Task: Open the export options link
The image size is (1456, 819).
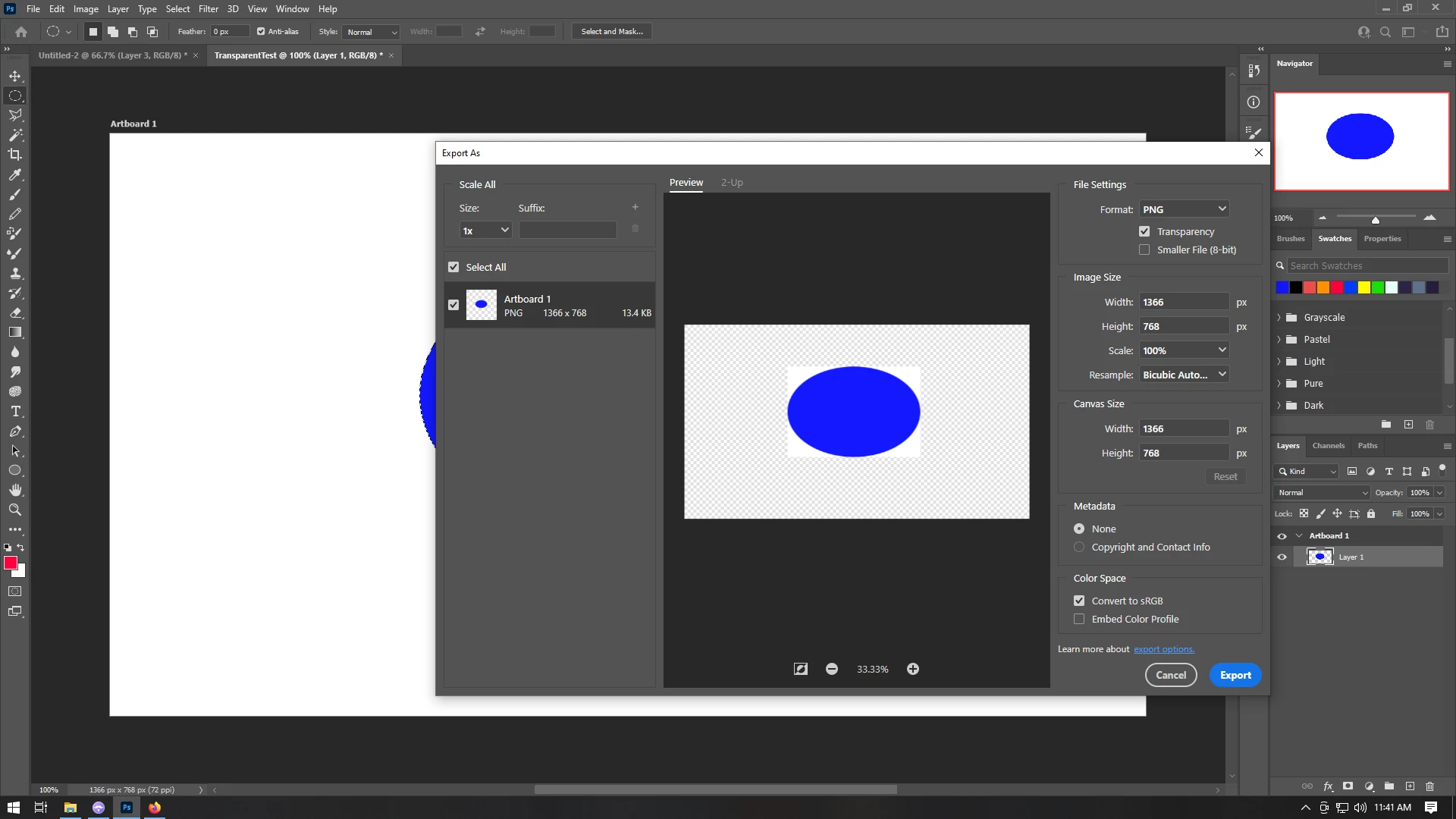Action: click(1163, 649)
